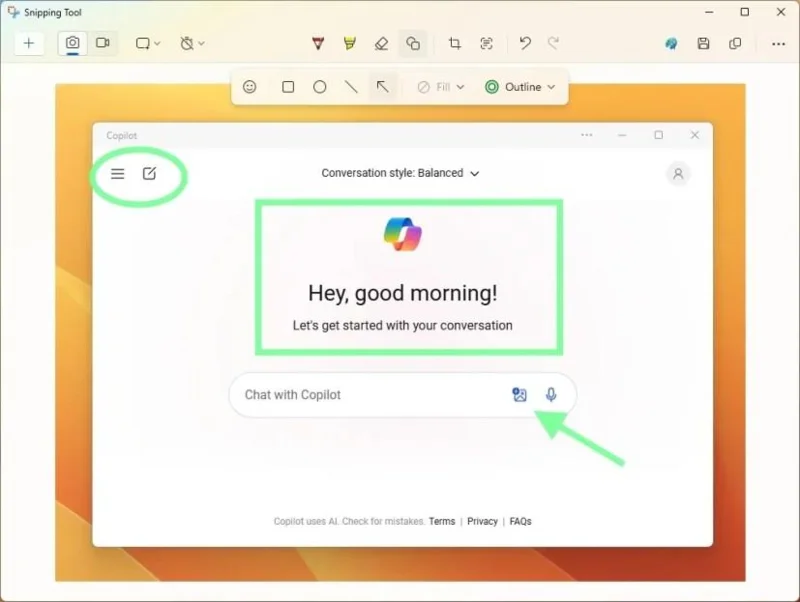Viewport: 800px width, 602px height.
Task: Select the eraser tool
Action: click(382, 44)
